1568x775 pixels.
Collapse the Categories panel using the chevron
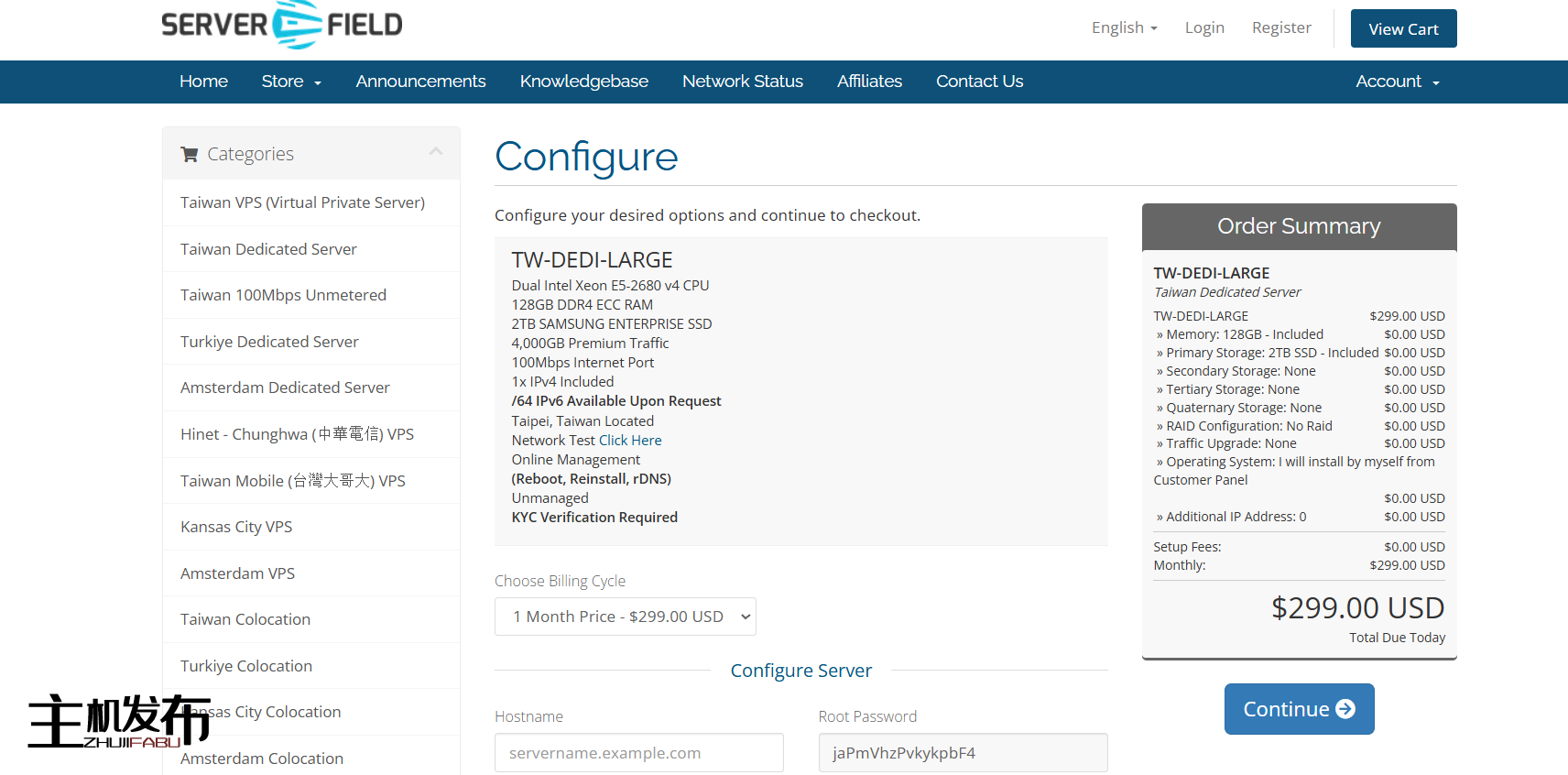click(436, 152)
